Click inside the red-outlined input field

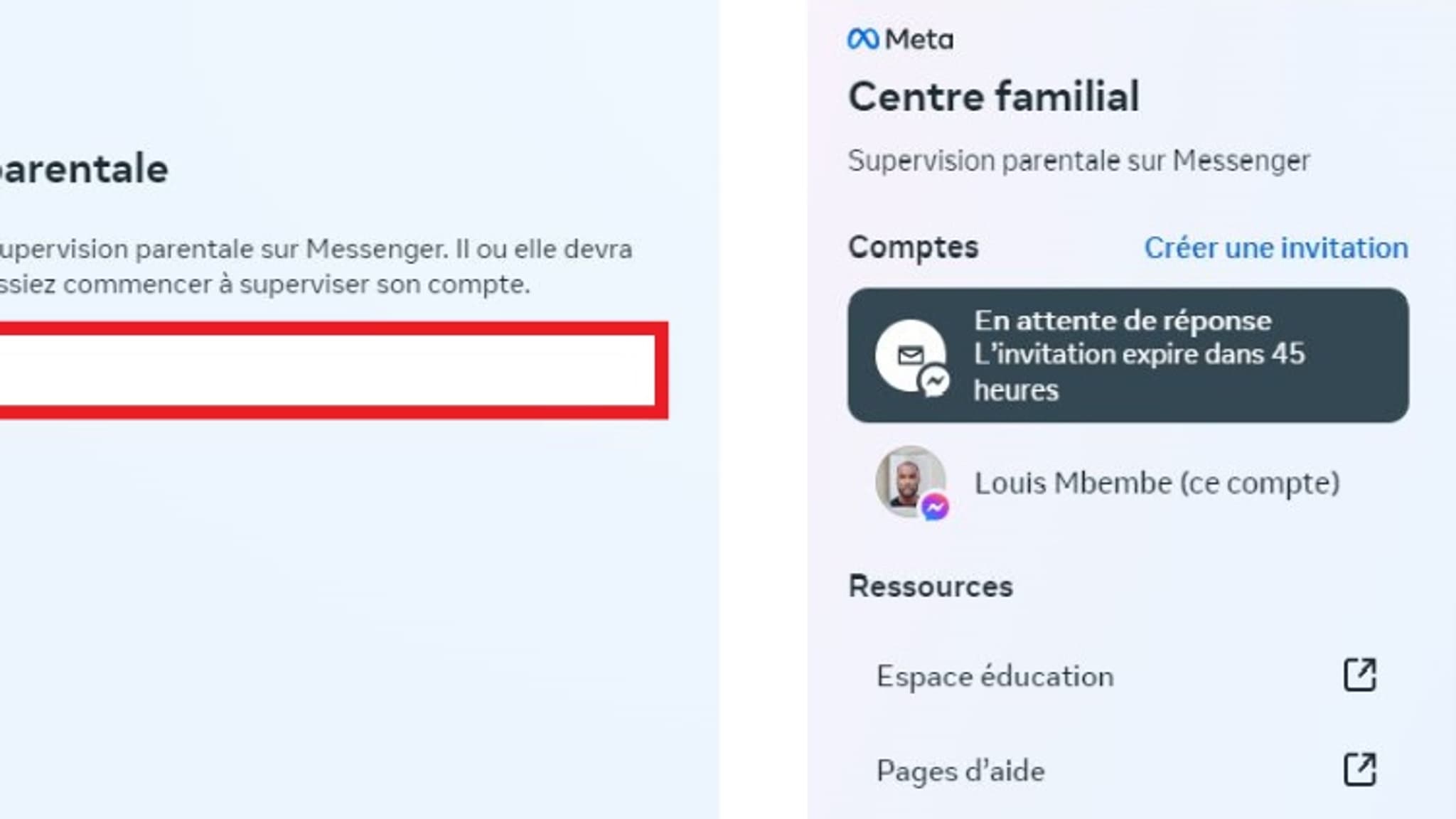tap(327, 370)
